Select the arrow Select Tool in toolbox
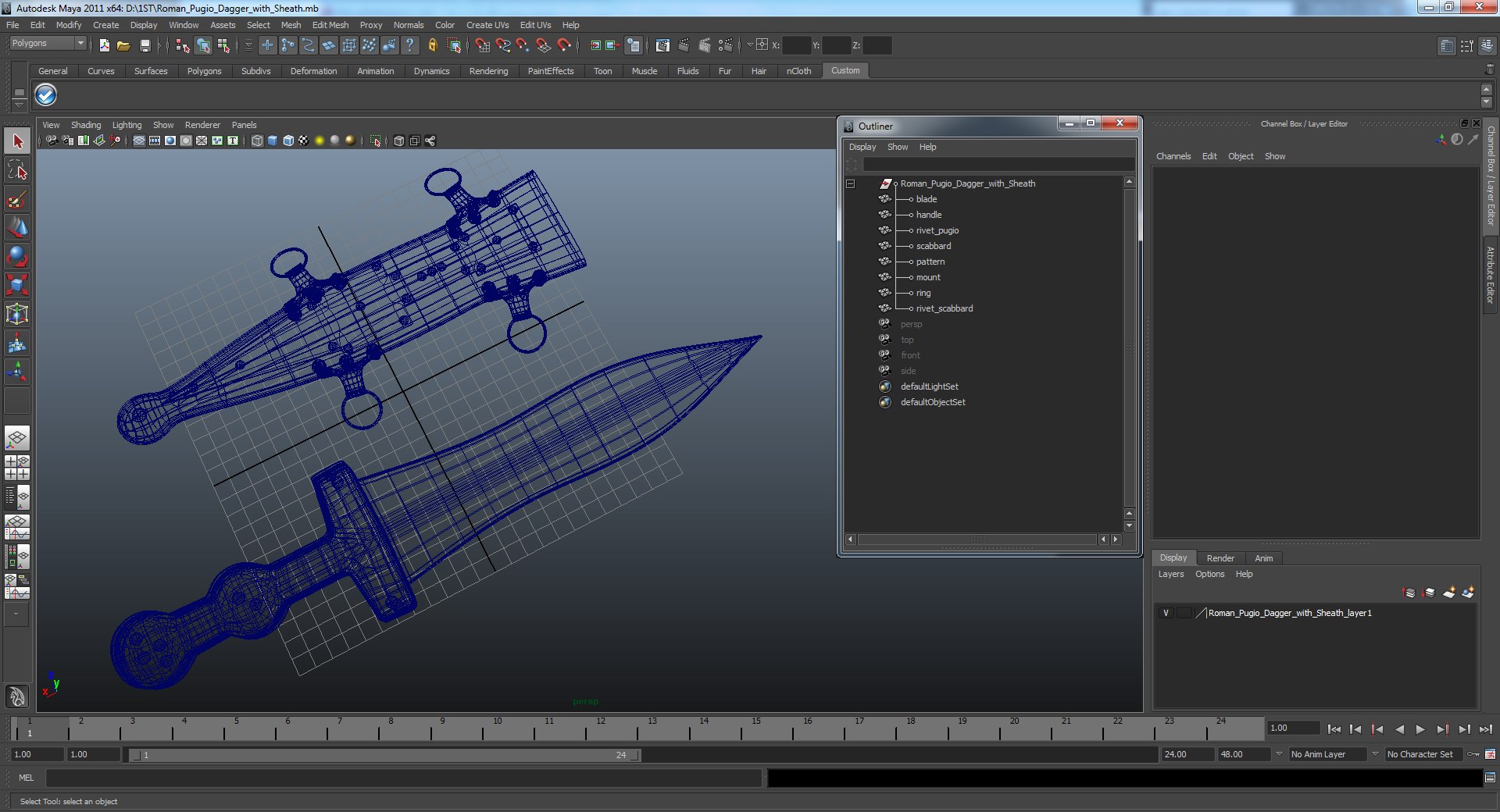 point(17,141)
